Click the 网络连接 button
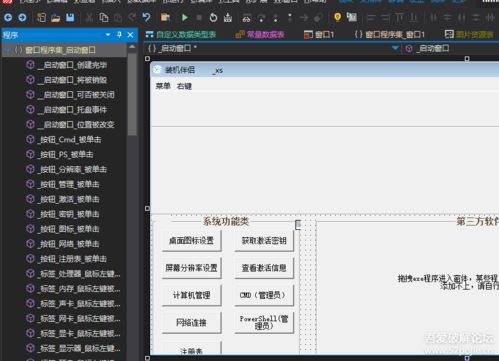Image resolution: width=499 pixels, height=361 pixels. [191, 323]
